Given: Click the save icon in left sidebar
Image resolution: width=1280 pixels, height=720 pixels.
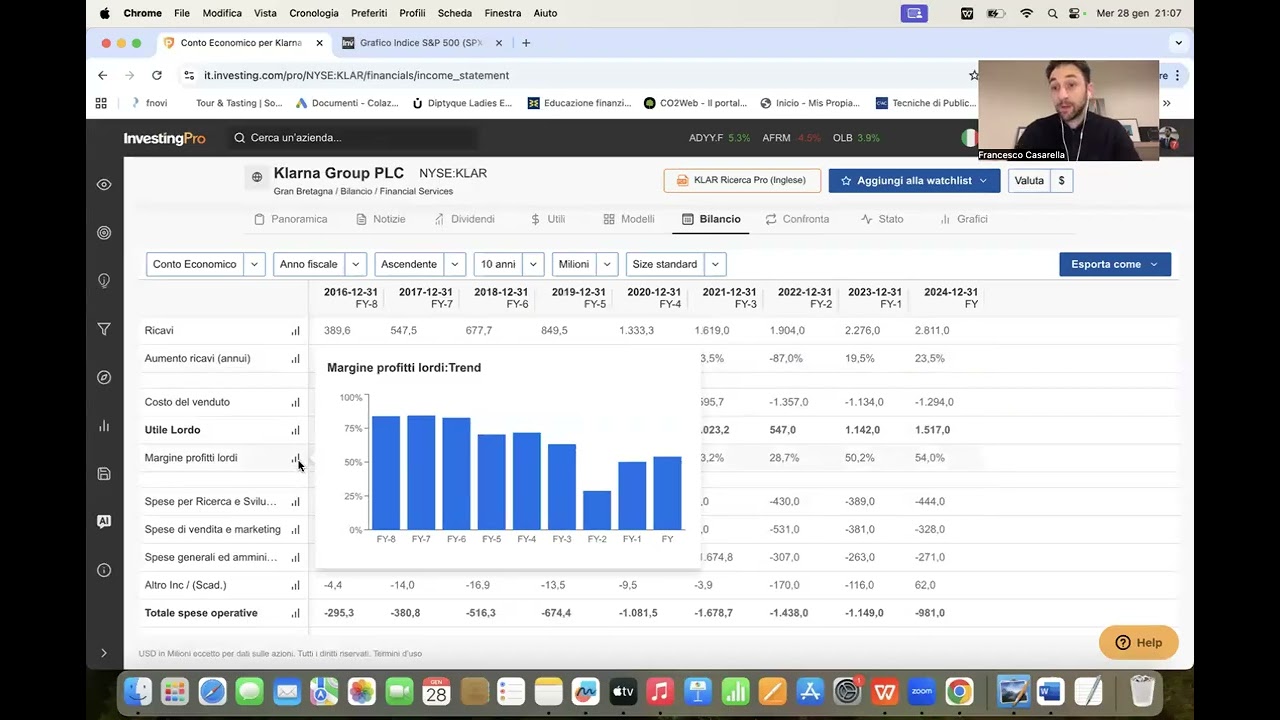Looking at the screenshot, I should coord(104,473).
